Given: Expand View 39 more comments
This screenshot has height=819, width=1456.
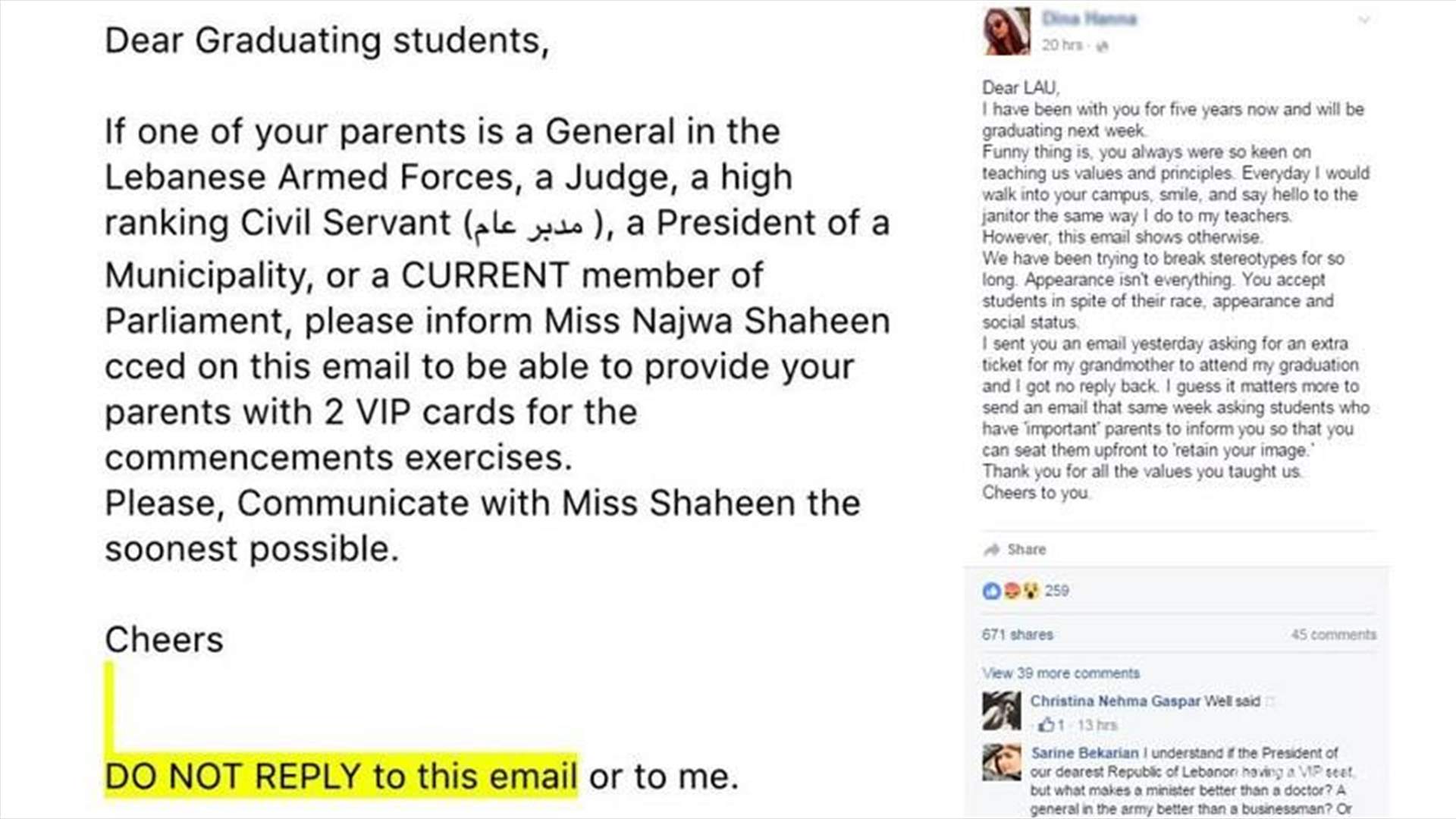Looking at the screenshot, I should coord(1060,673).
